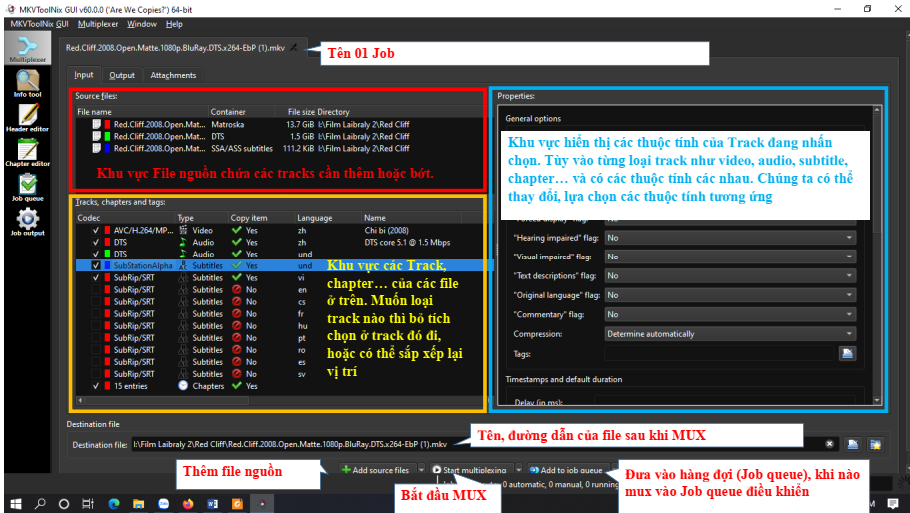Sort source files by the Container column header
910x513 pixels.
coord(241,111)
